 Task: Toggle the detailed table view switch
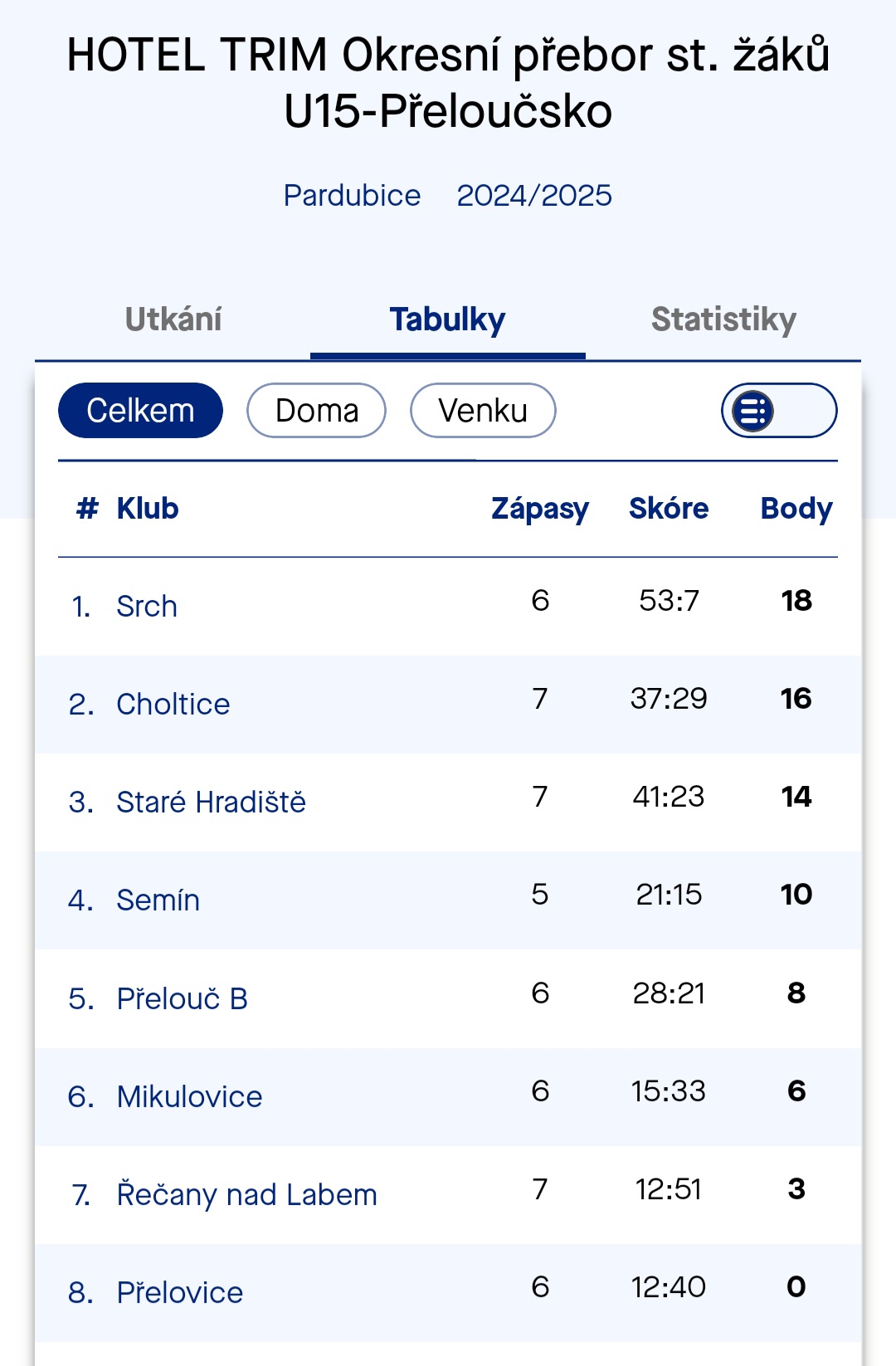click(x=779, y=410)
